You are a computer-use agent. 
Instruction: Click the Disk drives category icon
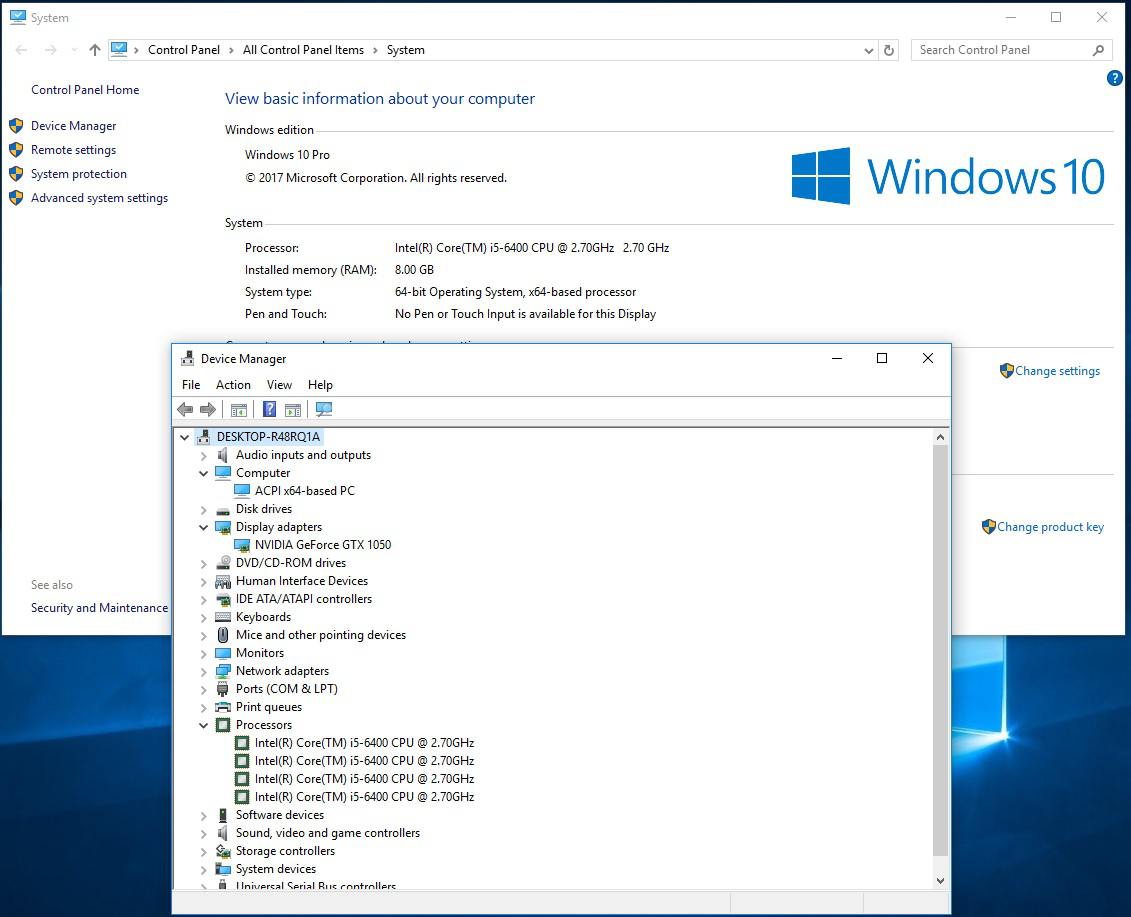click(x=223, y=509)
